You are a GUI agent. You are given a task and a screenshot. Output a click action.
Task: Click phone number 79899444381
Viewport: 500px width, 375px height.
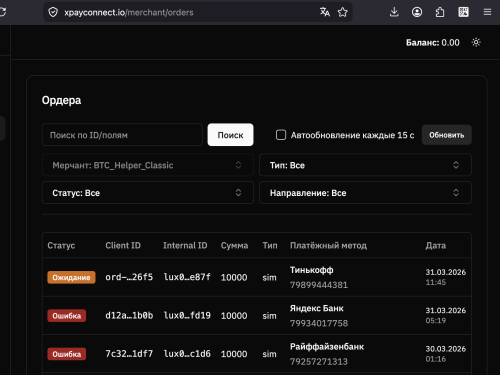pyautogui.click(x=319, y=285)
